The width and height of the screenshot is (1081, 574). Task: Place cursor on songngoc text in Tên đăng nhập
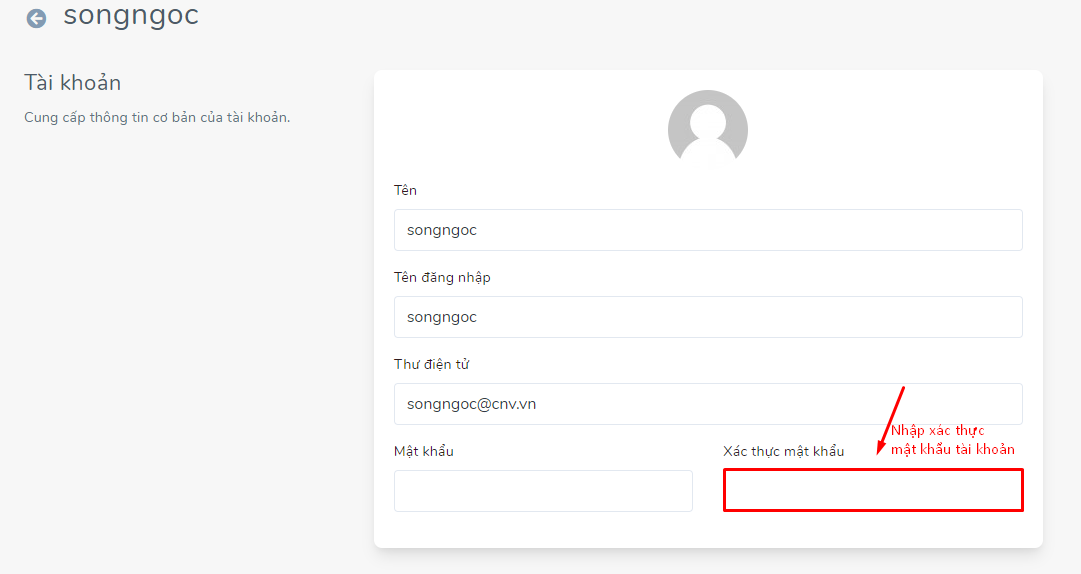coord(442,318)
